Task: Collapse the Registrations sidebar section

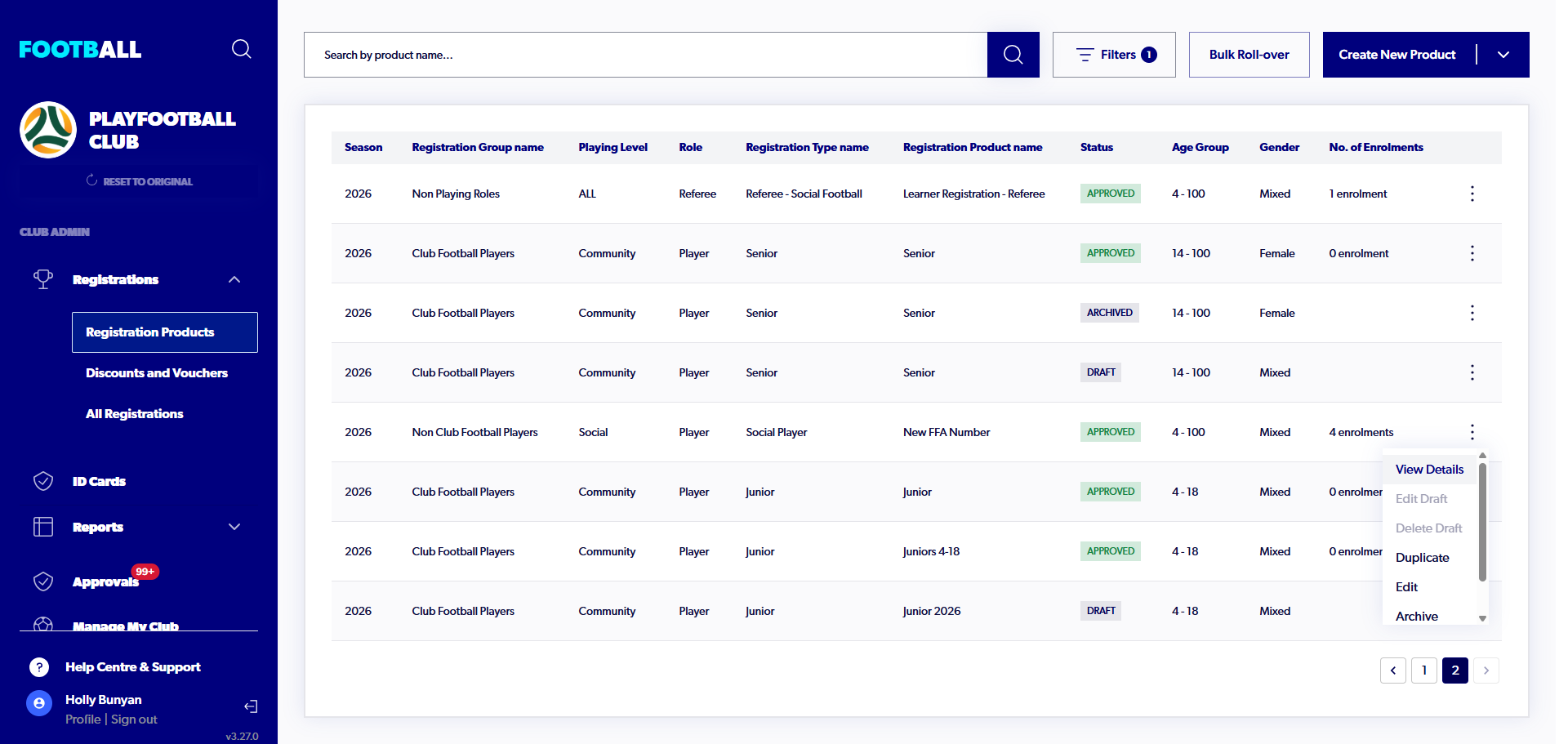Action: point(234,279)
